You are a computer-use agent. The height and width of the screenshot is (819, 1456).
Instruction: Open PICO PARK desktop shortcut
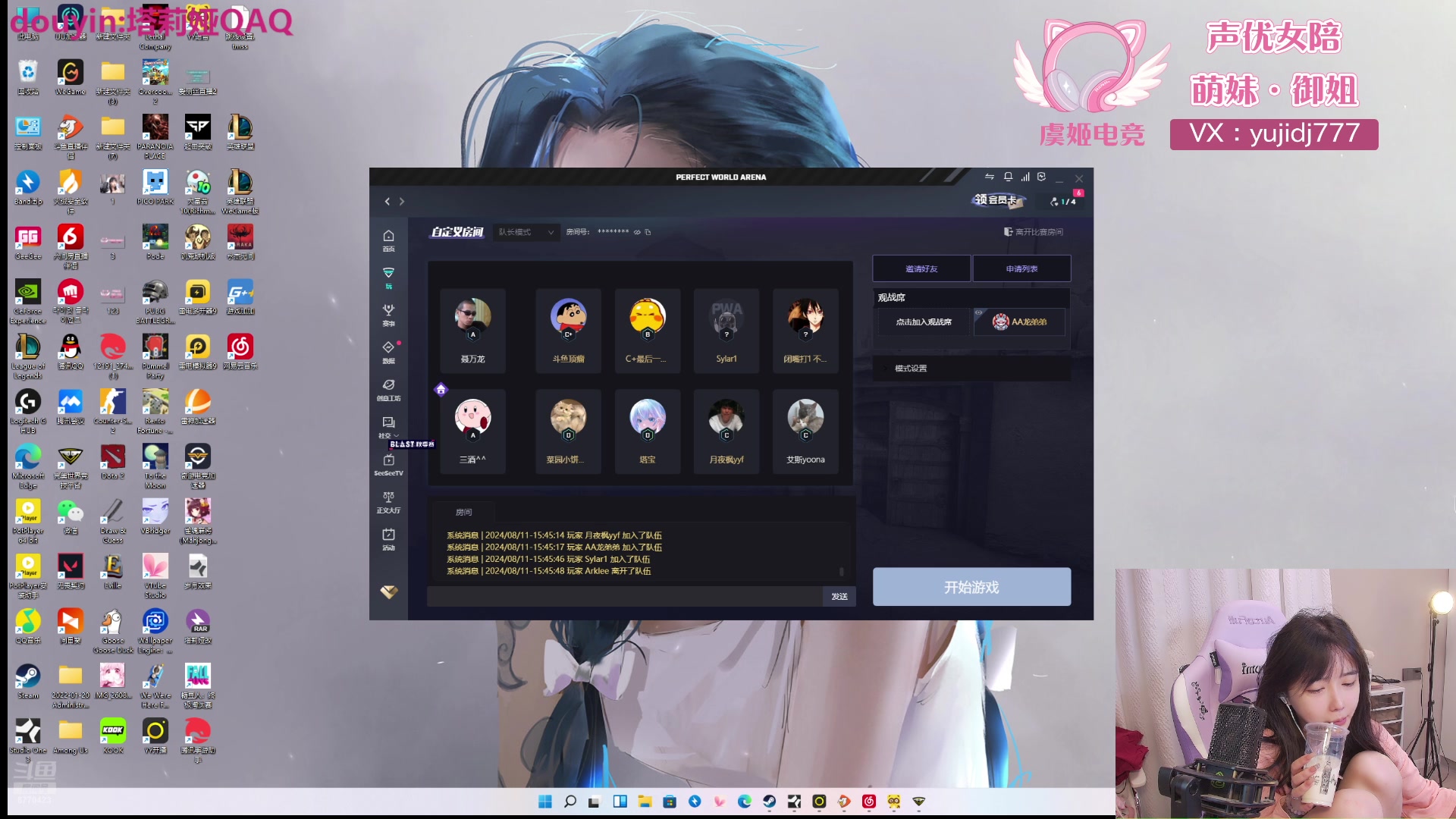pos(155,187)
